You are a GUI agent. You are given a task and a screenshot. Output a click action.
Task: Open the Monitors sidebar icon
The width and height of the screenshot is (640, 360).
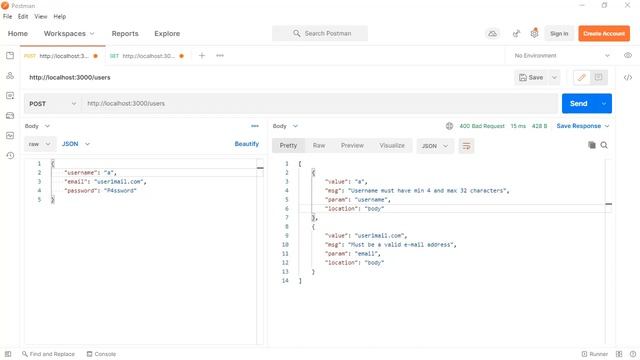10,136
